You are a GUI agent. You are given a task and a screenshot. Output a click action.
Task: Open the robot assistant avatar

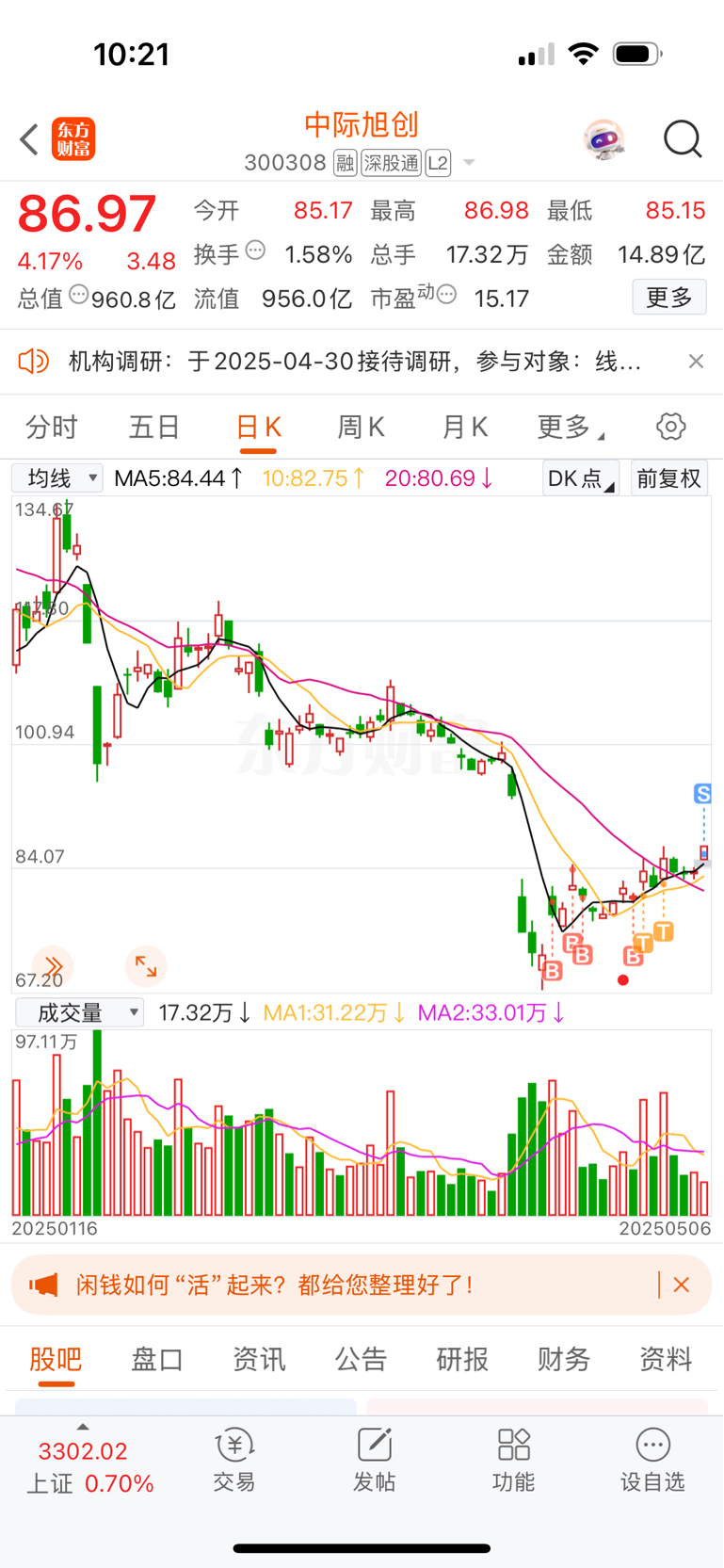(603, 140)
